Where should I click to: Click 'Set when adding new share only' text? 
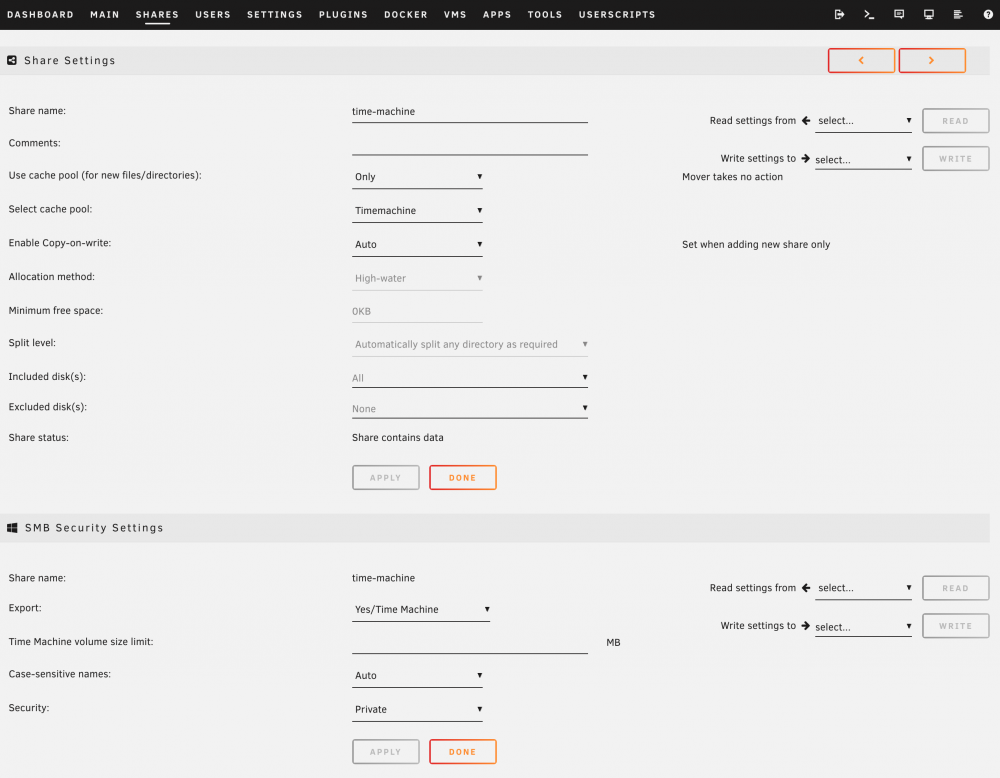756,244
